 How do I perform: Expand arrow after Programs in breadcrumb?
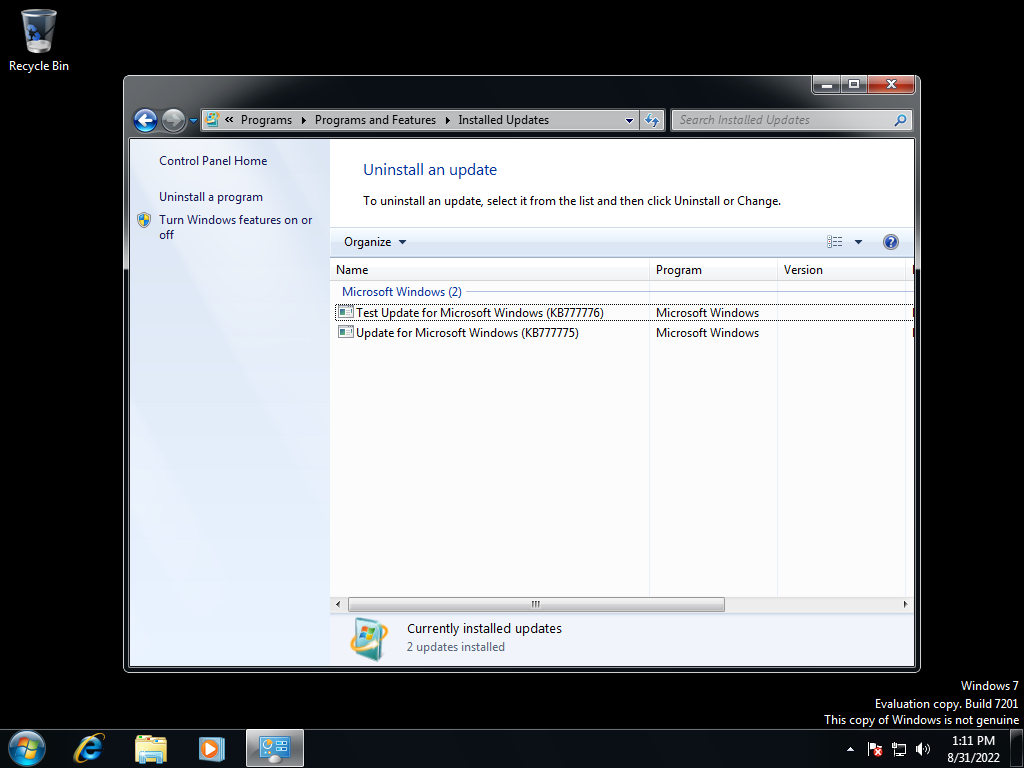coord(304,120)
